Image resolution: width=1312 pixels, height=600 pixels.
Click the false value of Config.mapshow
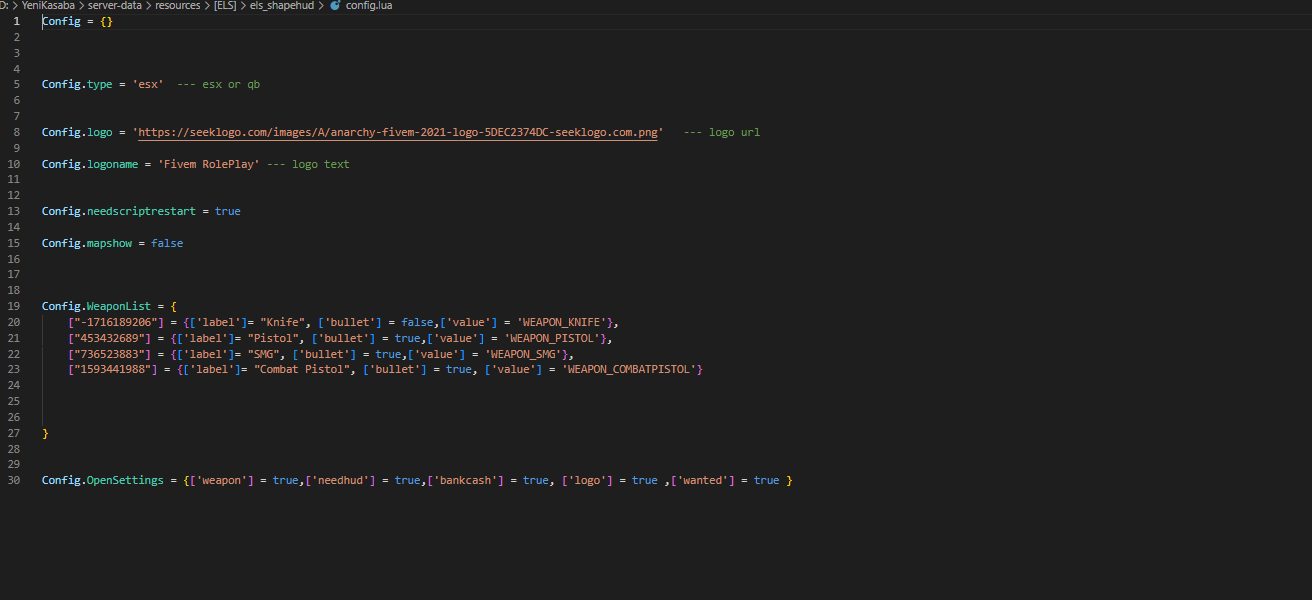[x=167, y=243]
